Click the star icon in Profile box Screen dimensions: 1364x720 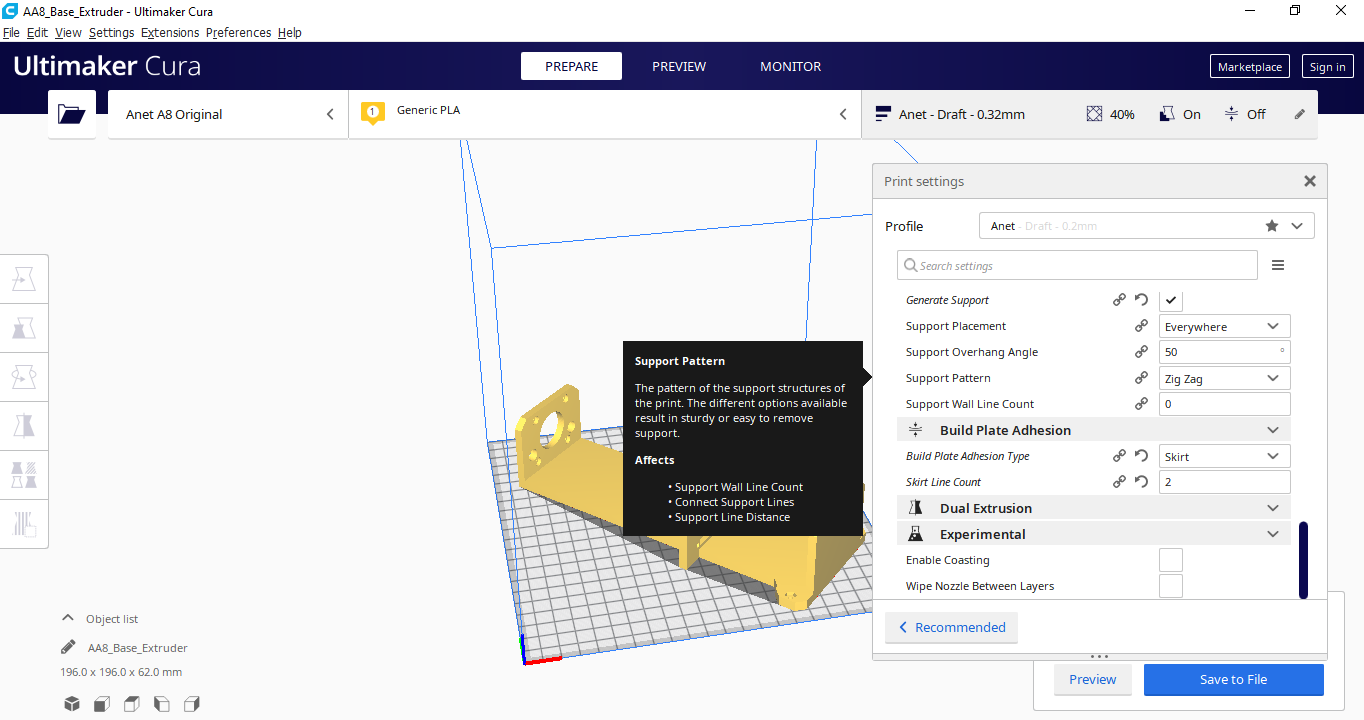(x=1272, y=226)
